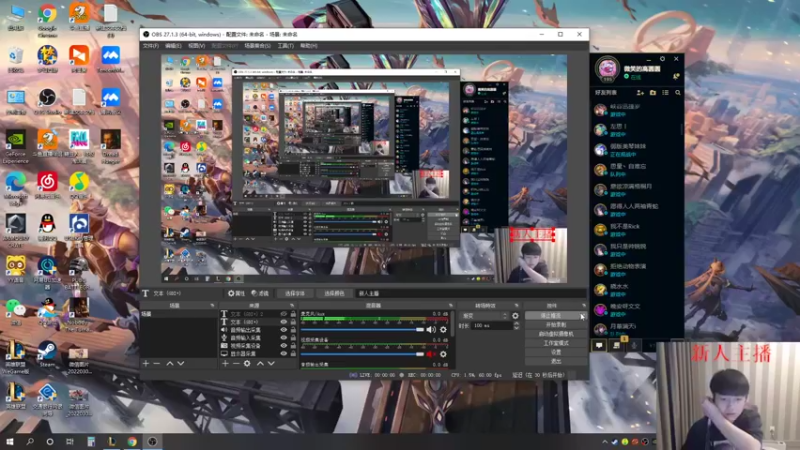The image size is (800, 450).
Task: Pop out scene transitions dock icon
Action: point(516,306)
